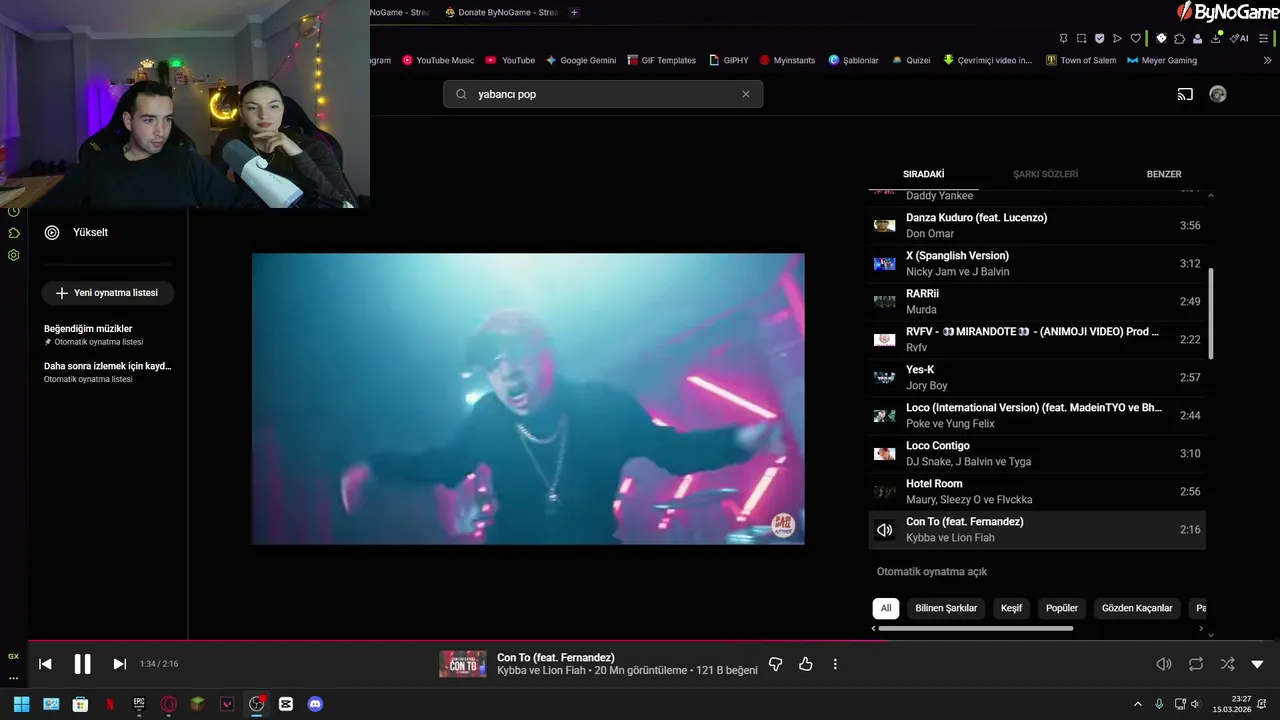This screenshot has width=1280, height=720.
Task: Click the pin icon in address bar
Action: (1063, 38)
